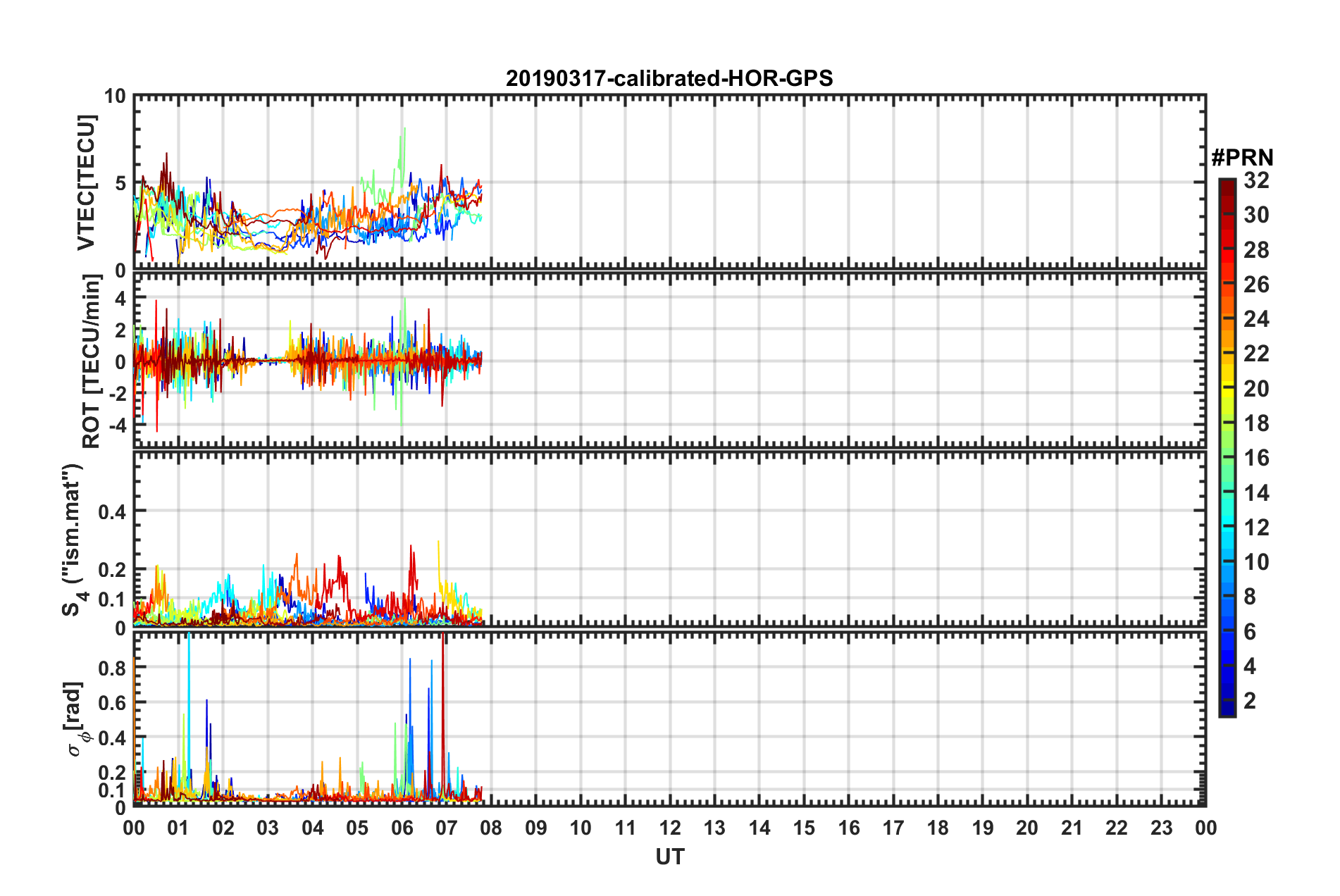Select ROT y-axis tick label "-4"
The height and width of the screenshot is (896, 1340).
[117, 425]
